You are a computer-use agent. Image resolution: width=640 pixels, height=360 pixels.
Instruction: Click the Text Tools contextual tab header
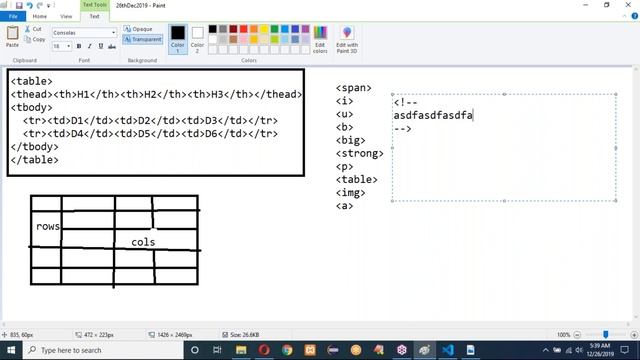coord(94,5)
